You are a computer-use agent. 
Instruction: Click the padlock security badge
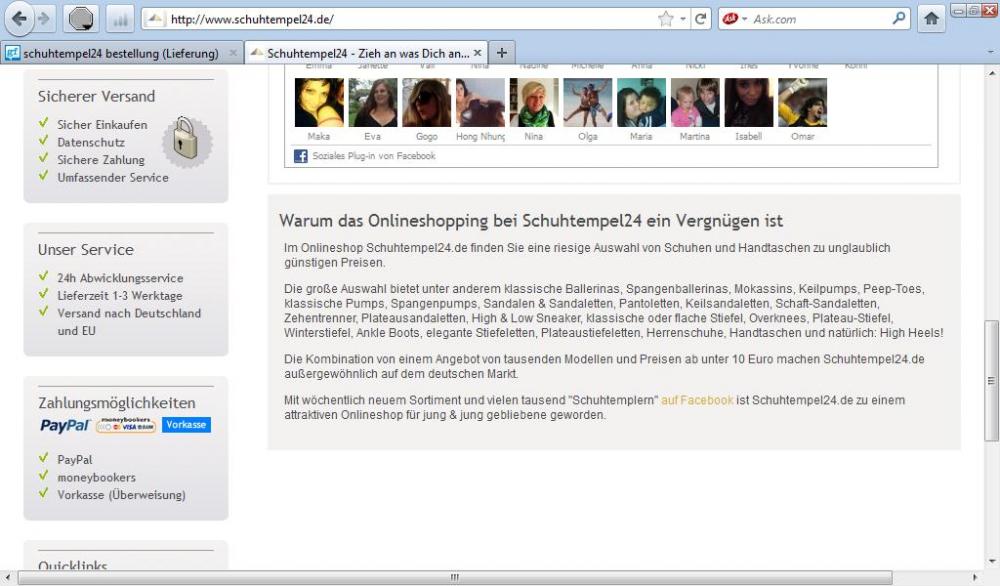[187, 142]
